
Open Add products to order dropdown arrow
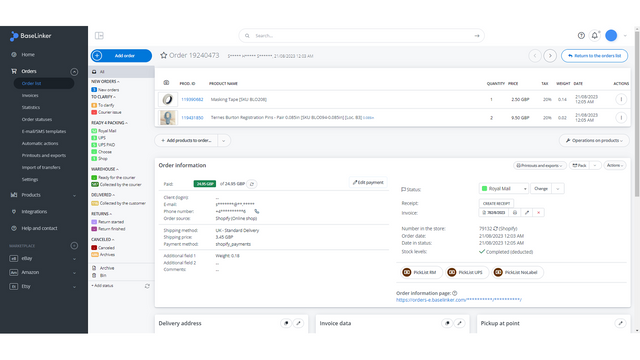[x=224, y=141]
